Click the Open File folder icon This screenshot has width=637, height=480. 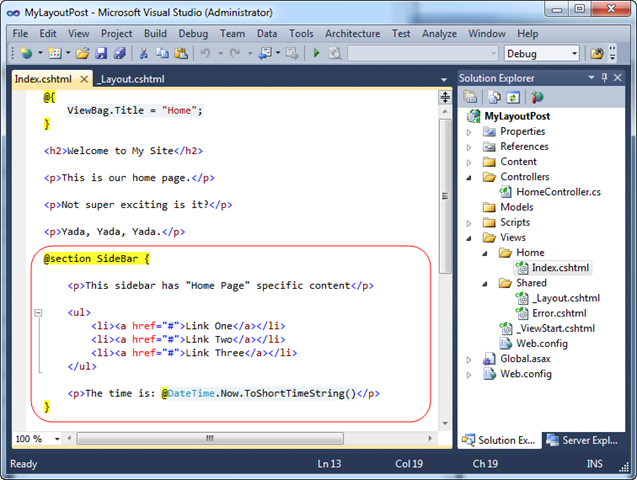82,53
